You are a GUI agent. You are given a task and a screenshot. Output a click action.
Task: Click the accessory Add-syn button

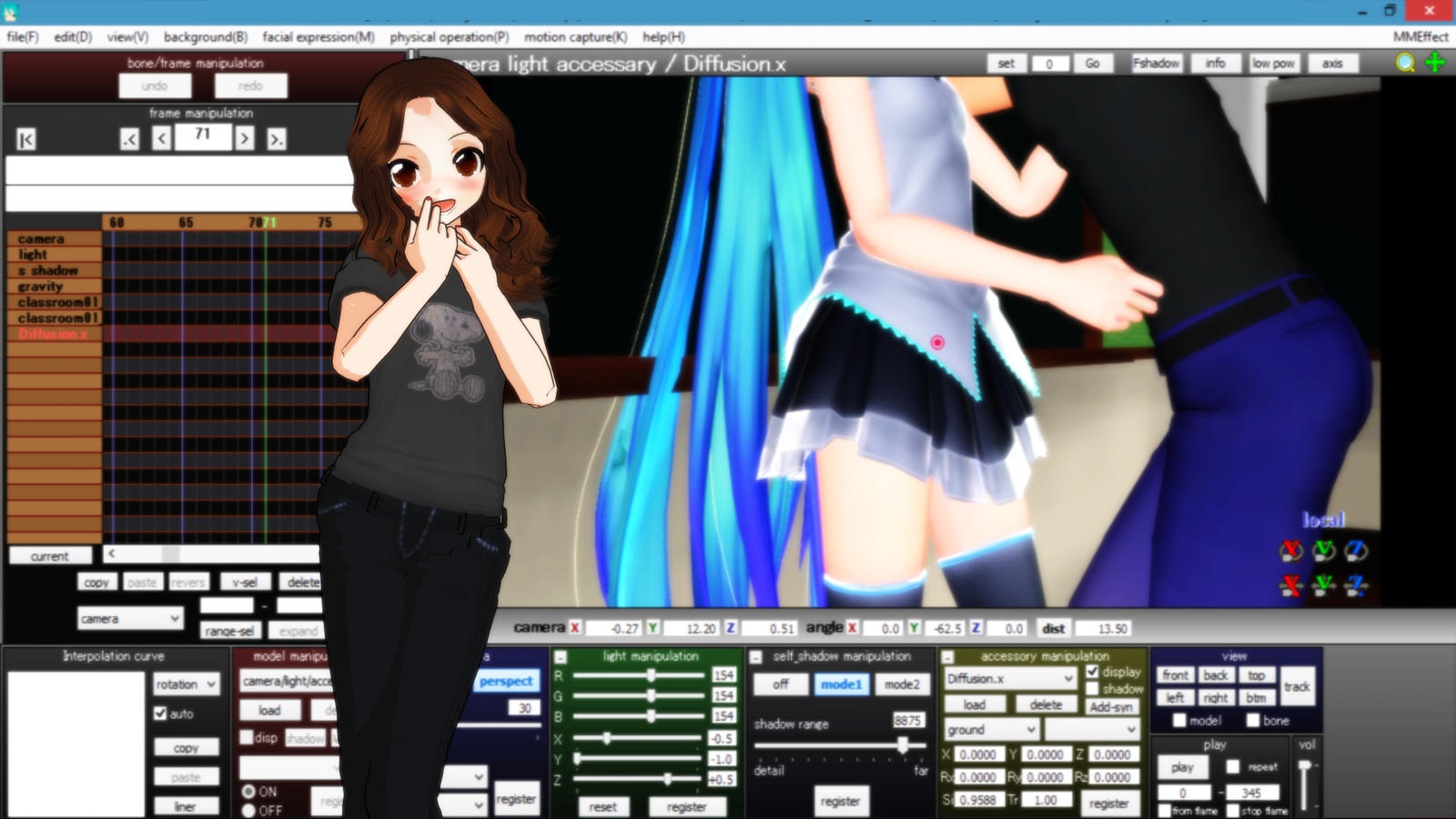tap(1111, 706)
